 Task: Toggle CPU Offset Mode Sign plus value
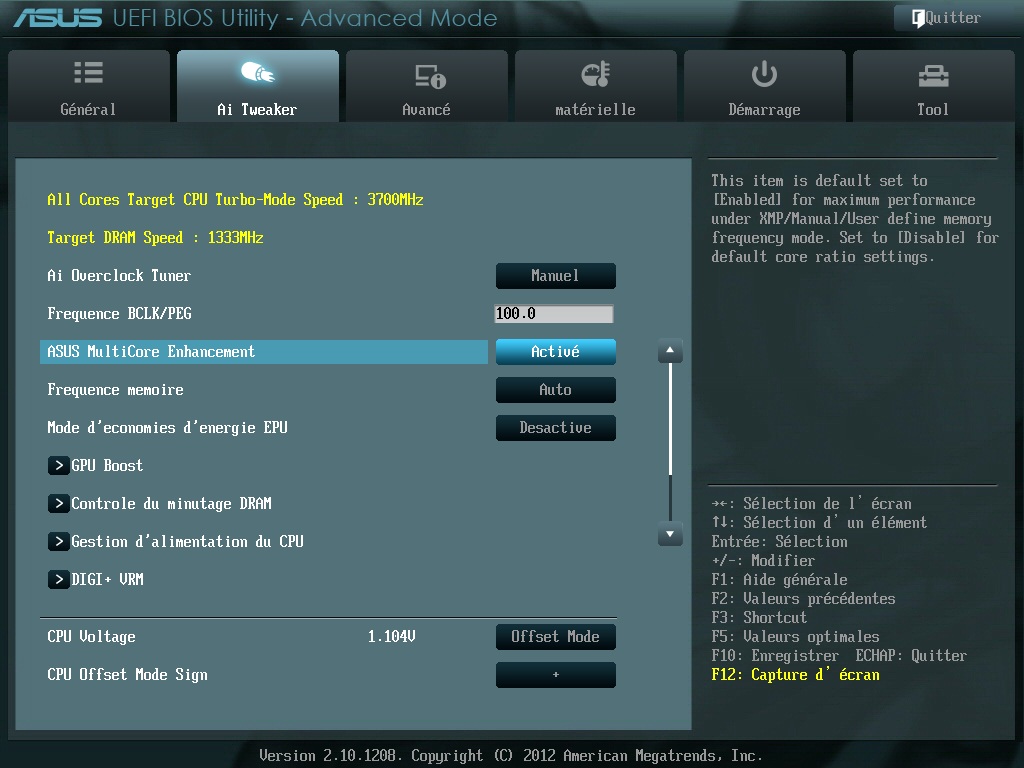pyautogui.click(x=555, y=675)
